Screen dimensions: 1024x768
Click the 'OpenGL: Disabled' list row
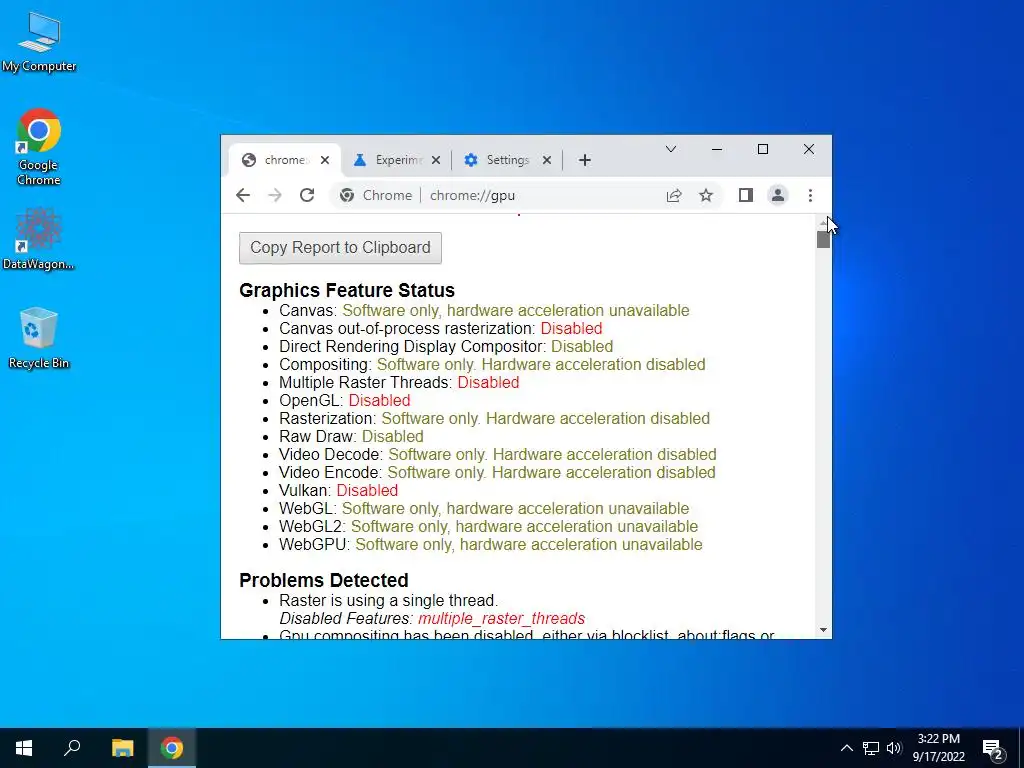345,400
